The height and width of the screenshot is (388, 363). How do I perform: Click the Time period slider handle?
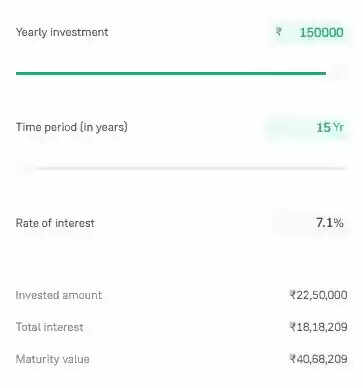tap(25, 168)
